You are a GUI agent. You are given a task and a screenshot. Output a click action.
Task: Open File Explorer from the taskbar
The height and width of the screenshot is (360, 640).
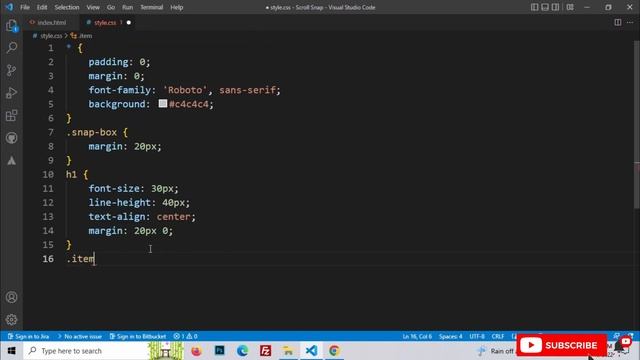tap(288, 351)
